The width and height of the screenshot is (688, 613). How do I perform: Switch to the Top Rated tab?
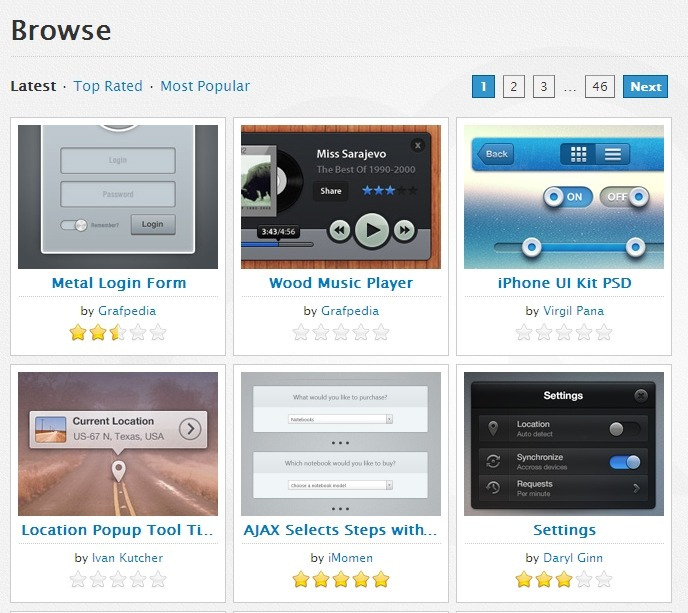108,86
